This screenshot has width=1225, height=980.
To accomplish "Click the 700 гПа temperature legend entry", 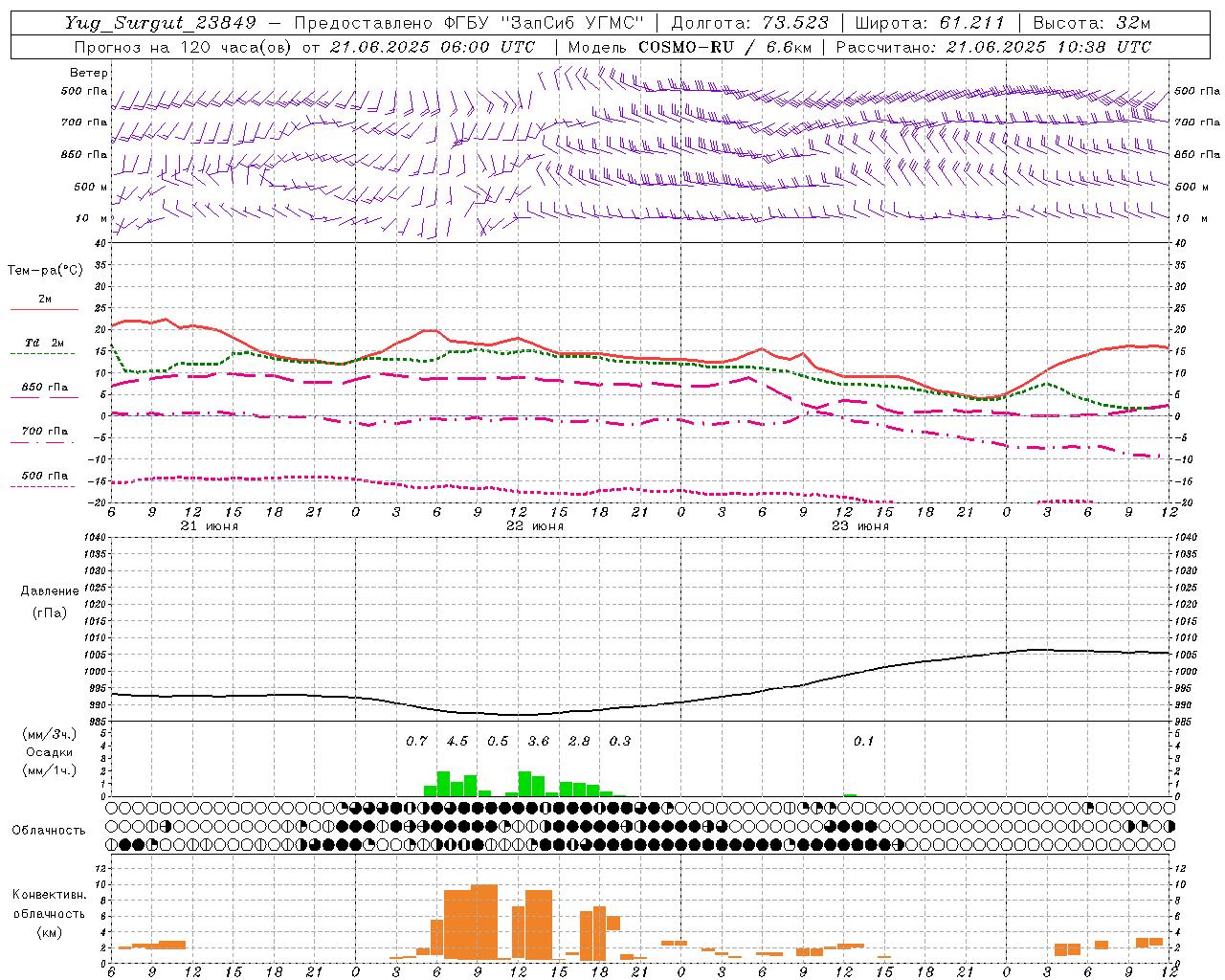I will [44, 432].
